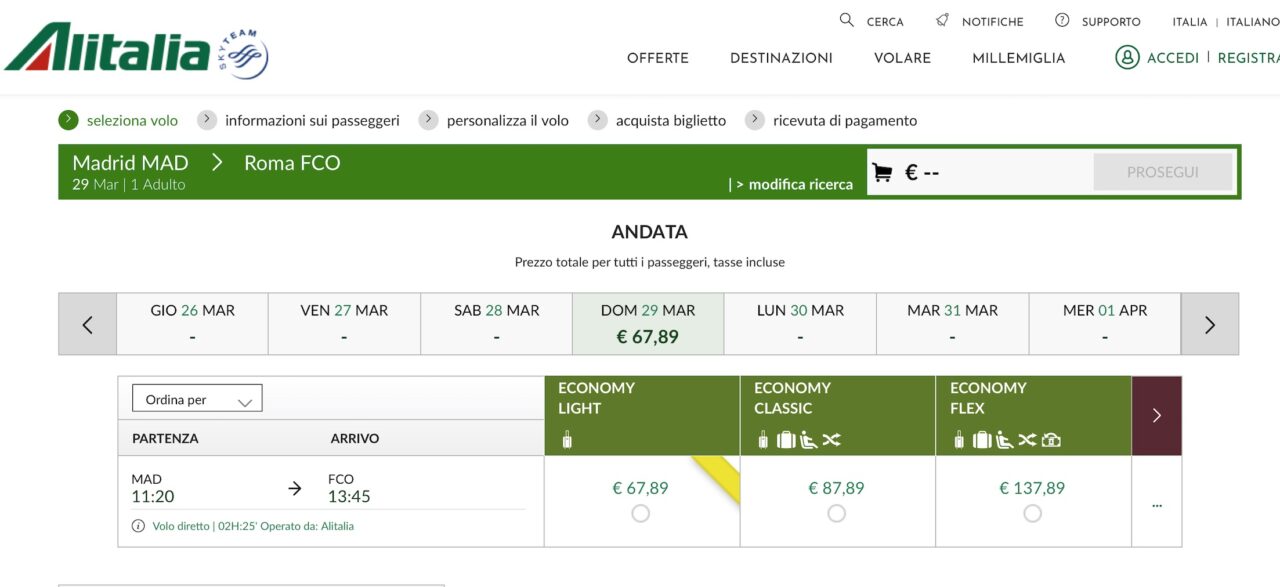Screen dimensions: 1280x587
Task: Show more fare classes with right chevron
Action: pos(1157,415)
